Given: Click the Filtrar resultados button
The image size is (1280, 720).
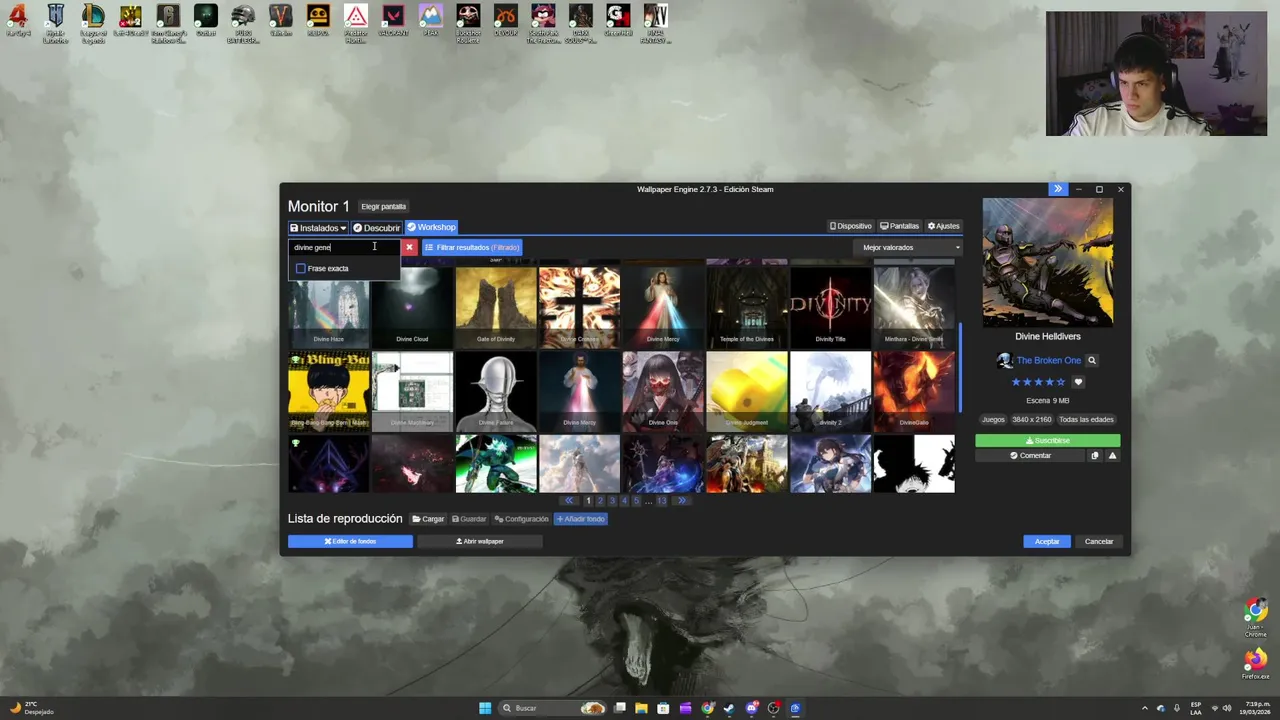Looking at the screenshot, I should coord(472,248).
